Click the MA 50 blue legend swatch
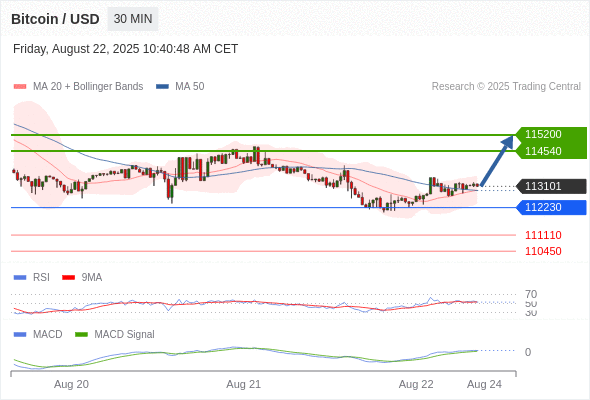Viewport: 590px width, 400px height. click(x=162, y=87)
